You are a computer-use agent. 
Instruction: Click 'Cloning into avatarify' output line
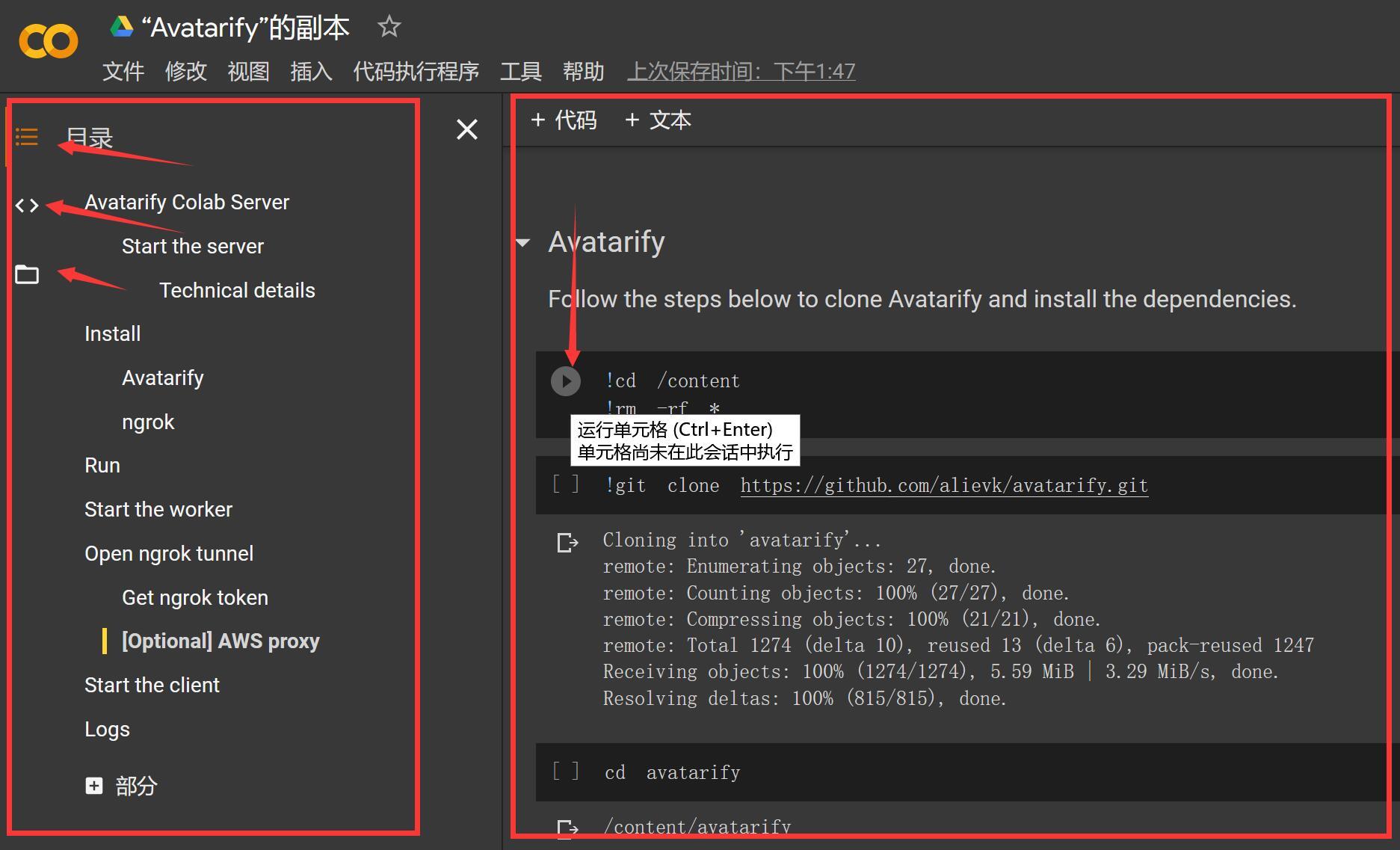coord(742,540)
